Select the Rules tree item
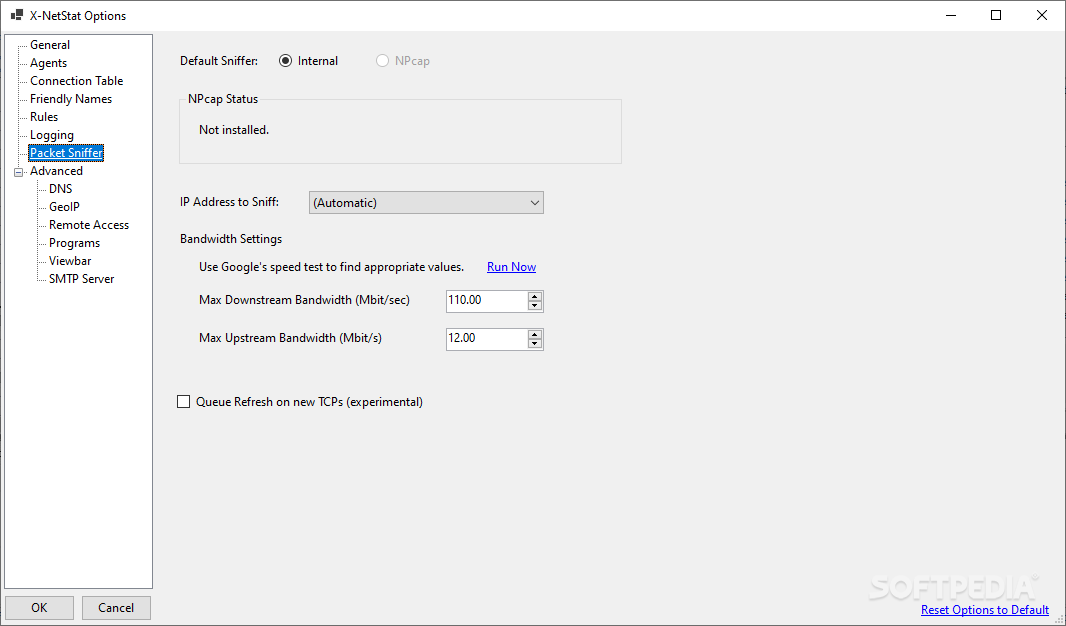This screenshot has height=626, width=1066. (x=44, y=117)
